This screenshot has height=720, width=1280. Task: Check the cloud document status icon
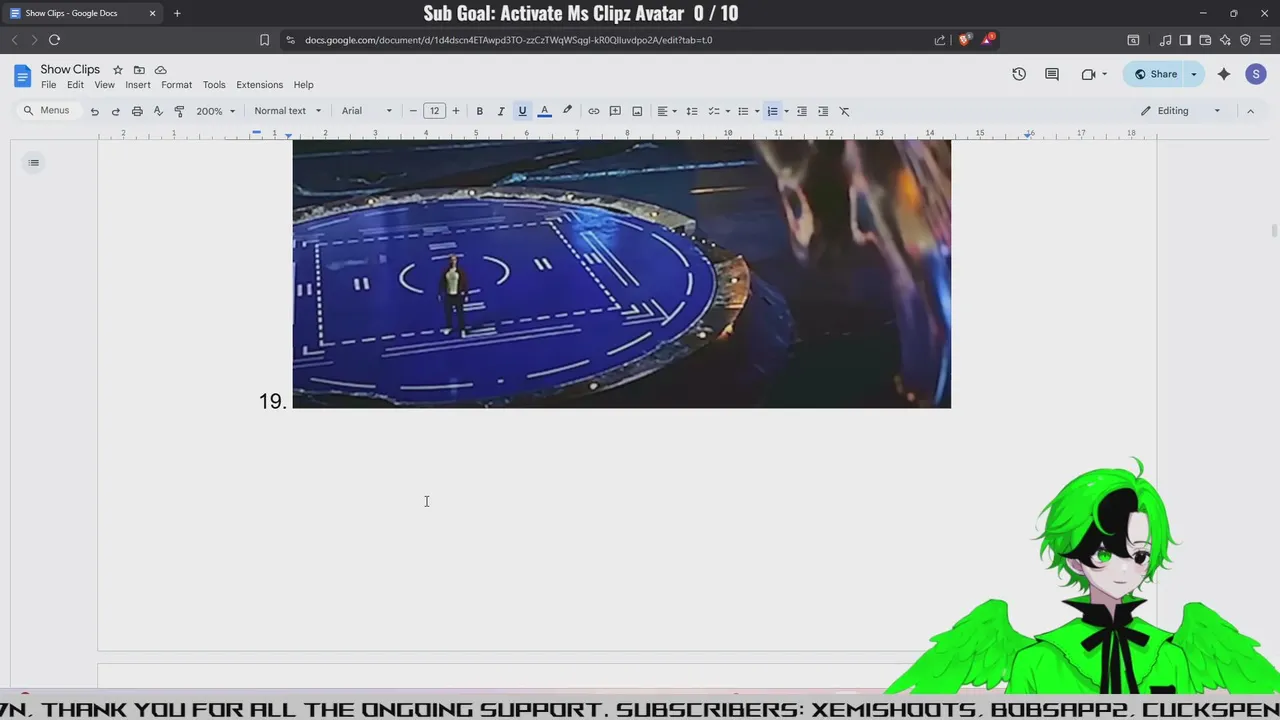coord(160,70)
